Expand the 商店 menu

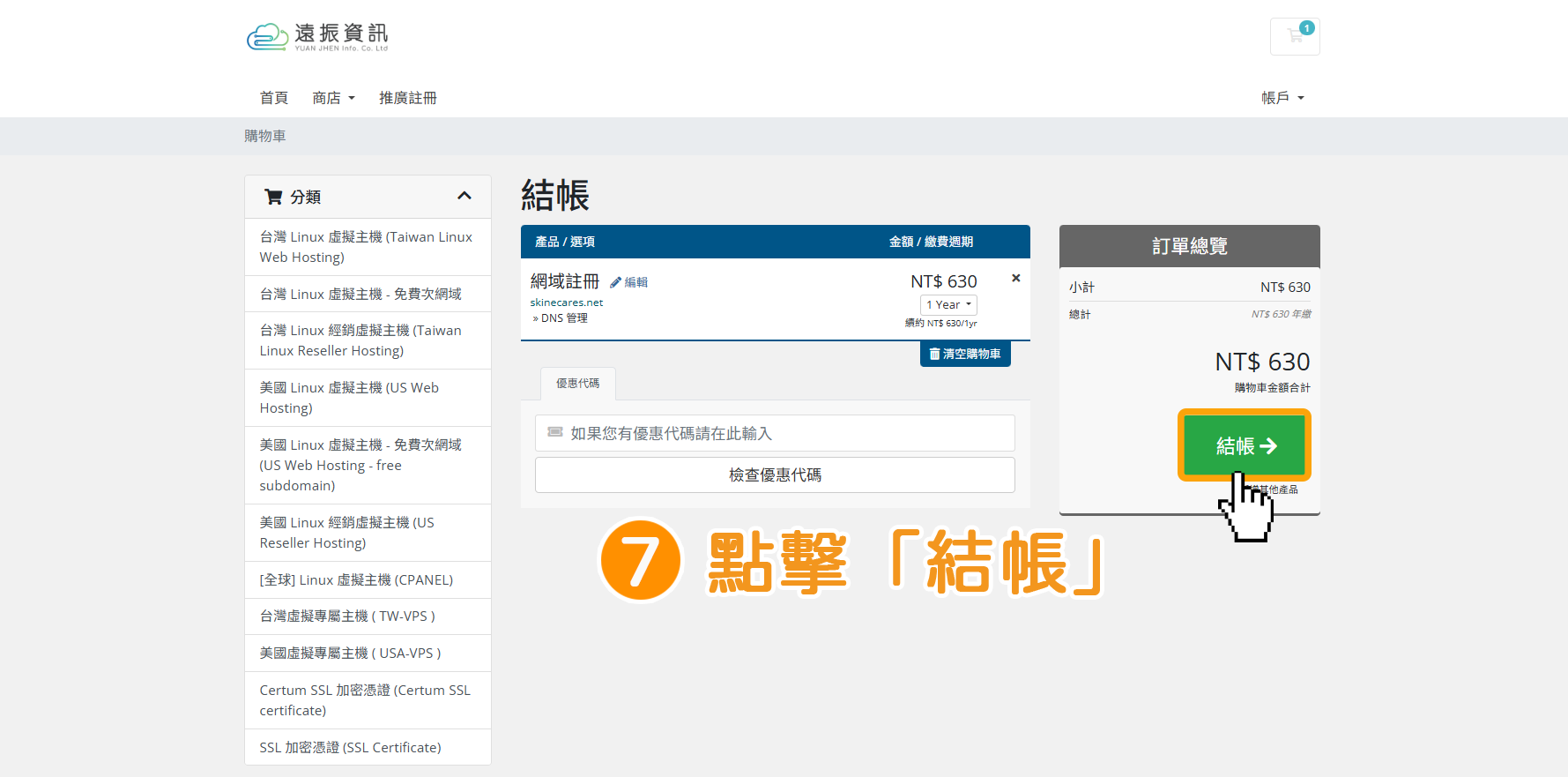[333, 98]
